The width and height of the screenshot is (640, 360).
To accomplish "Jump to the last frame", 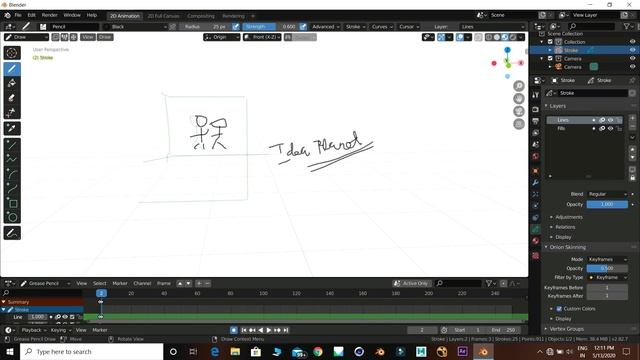I will click(x=286, y=330).
